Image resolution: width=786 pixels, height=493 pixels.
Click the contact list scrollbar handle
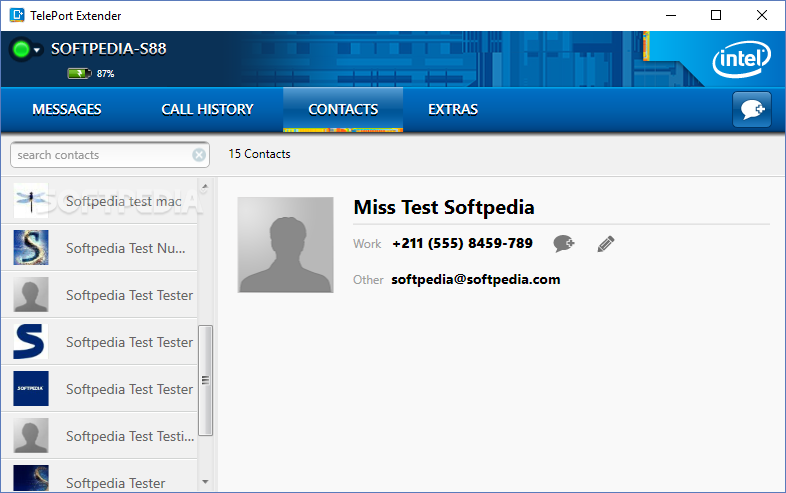206,380
